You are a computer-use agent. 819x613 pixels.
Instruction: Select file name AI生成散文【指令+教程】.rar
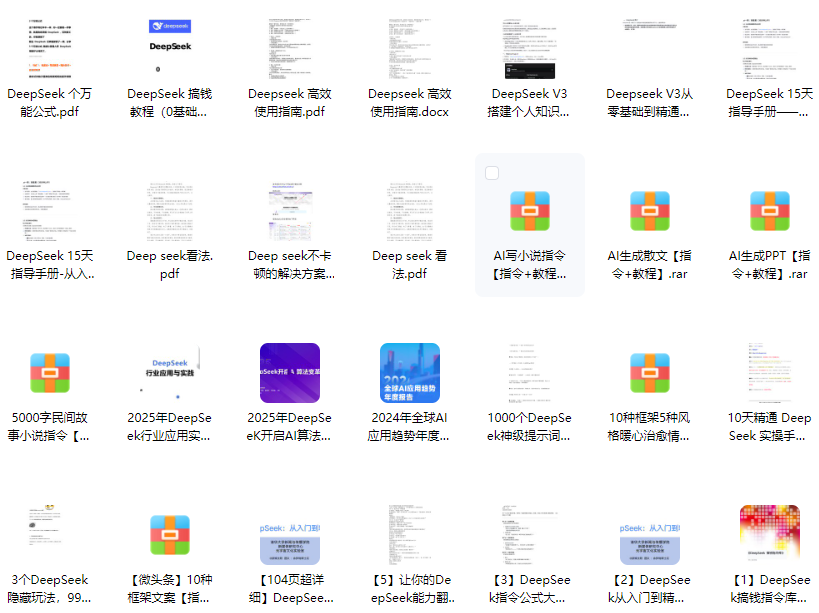click(650, 265)
